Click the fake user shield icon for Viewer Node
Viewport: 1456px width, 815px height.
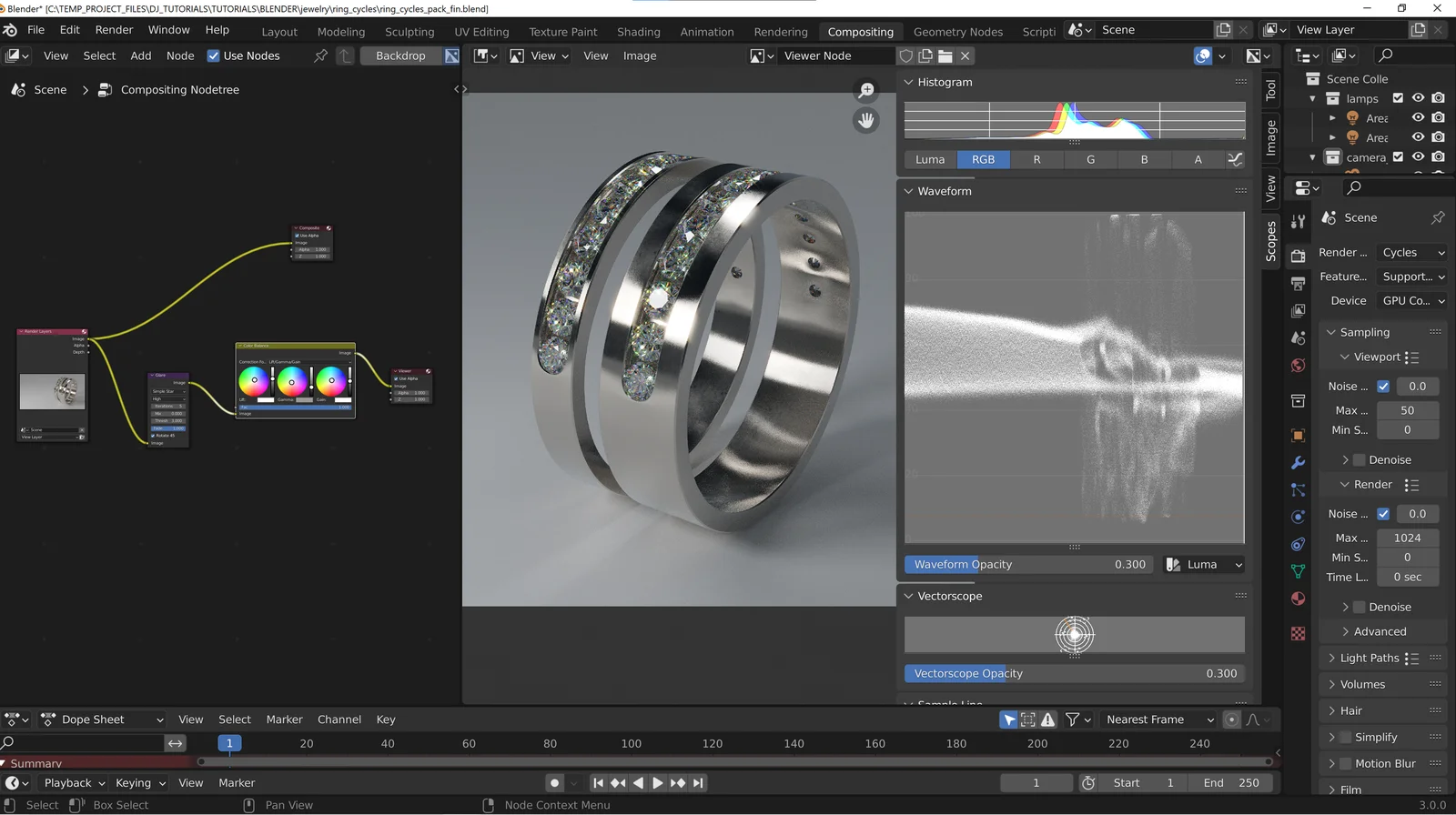point(905,55)
